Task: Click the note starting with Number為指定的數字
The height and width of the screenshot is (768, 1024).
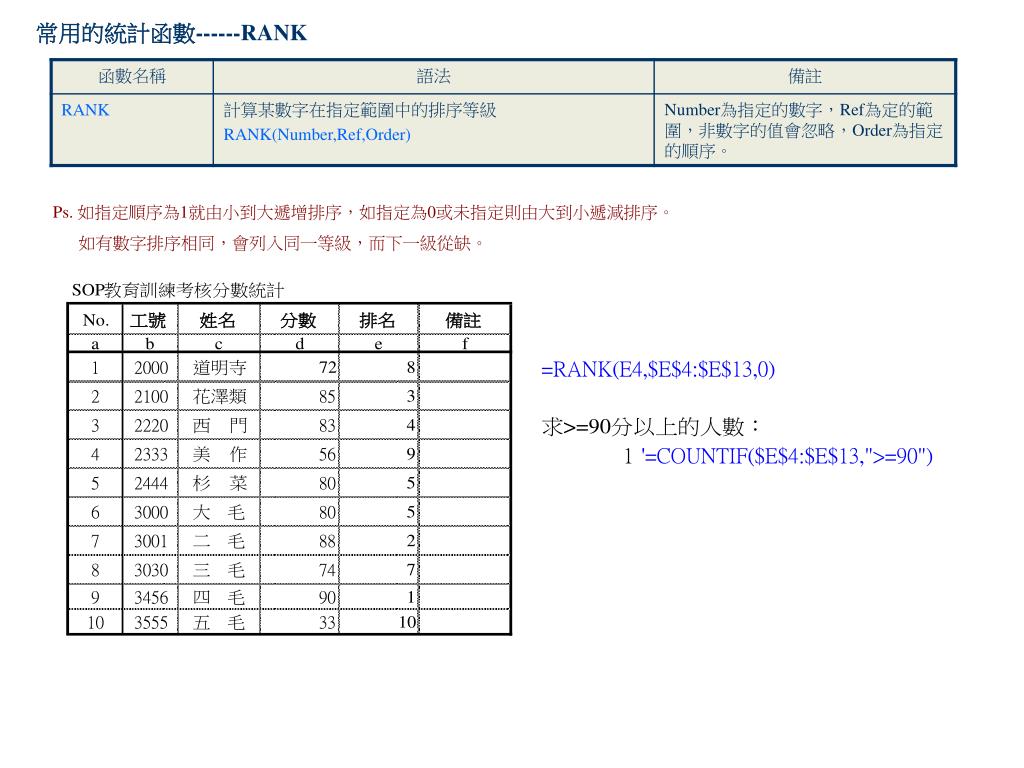Action: point(803,130)
